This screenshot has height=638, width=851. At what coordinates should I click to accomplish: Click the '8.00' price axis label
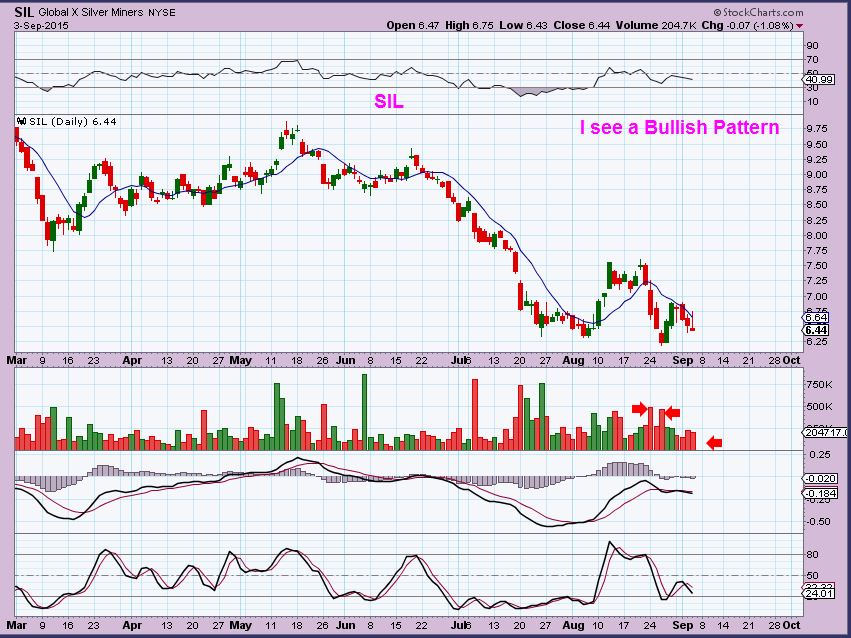pos(817,236)
